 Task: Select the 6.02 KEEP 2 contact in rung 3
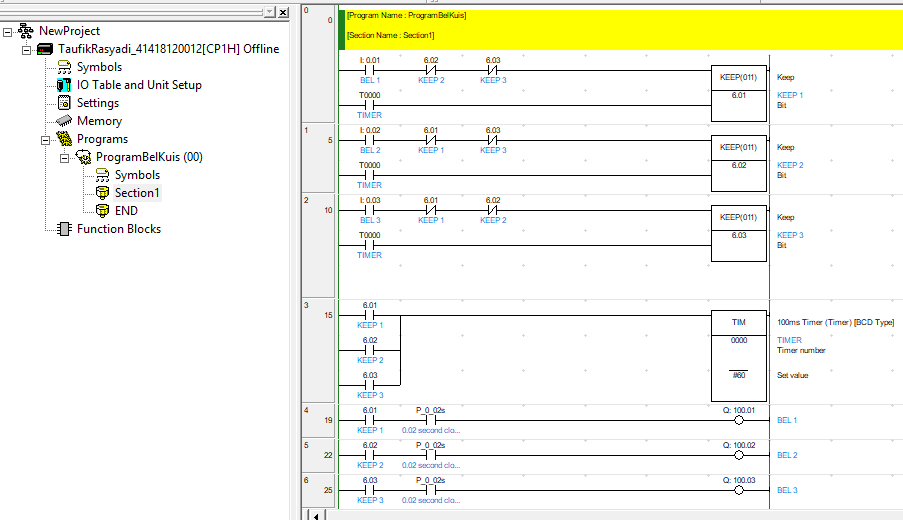point(370,350)
